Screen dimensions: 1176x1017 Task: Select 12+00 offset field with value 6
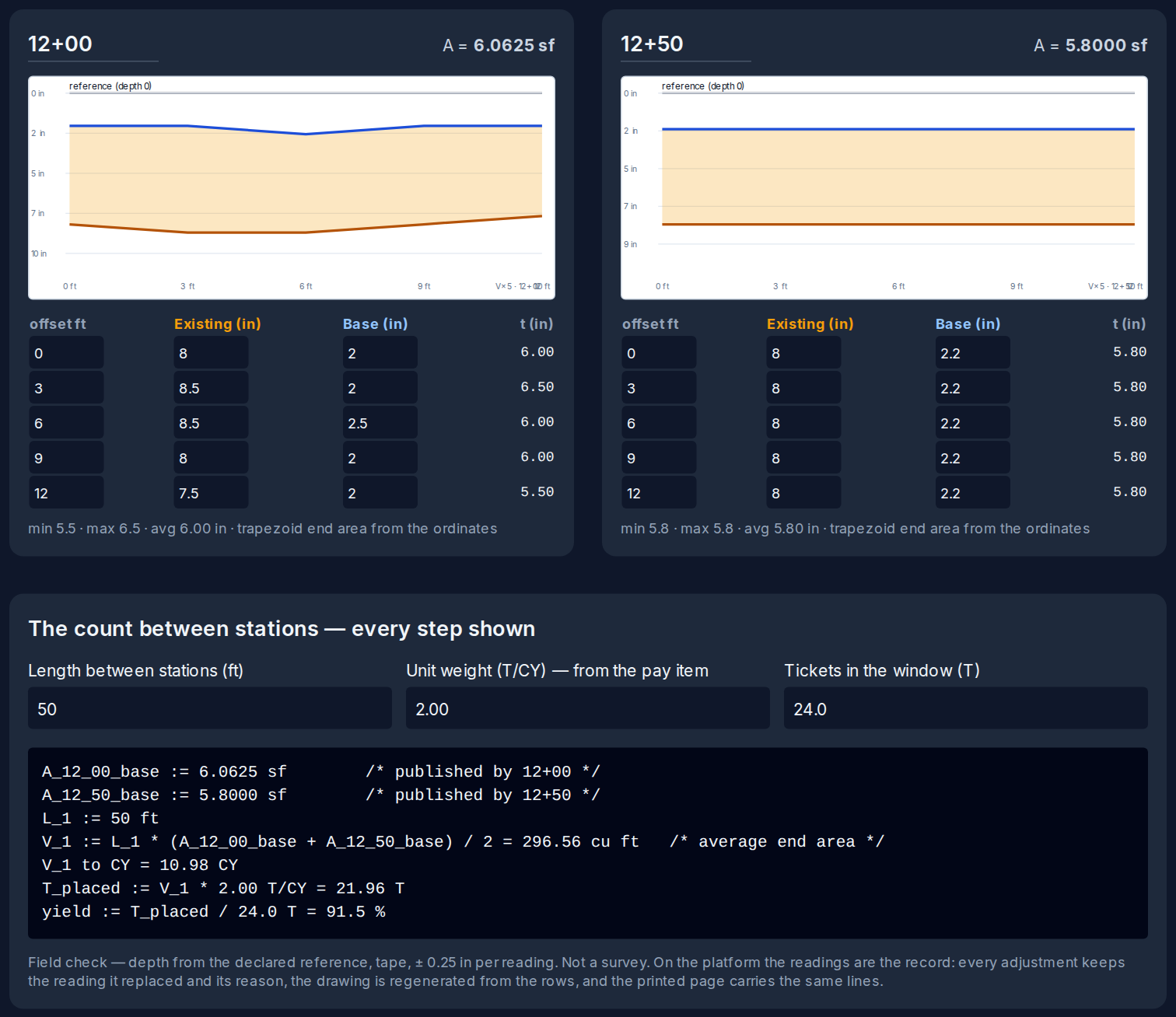click(66, 422)
